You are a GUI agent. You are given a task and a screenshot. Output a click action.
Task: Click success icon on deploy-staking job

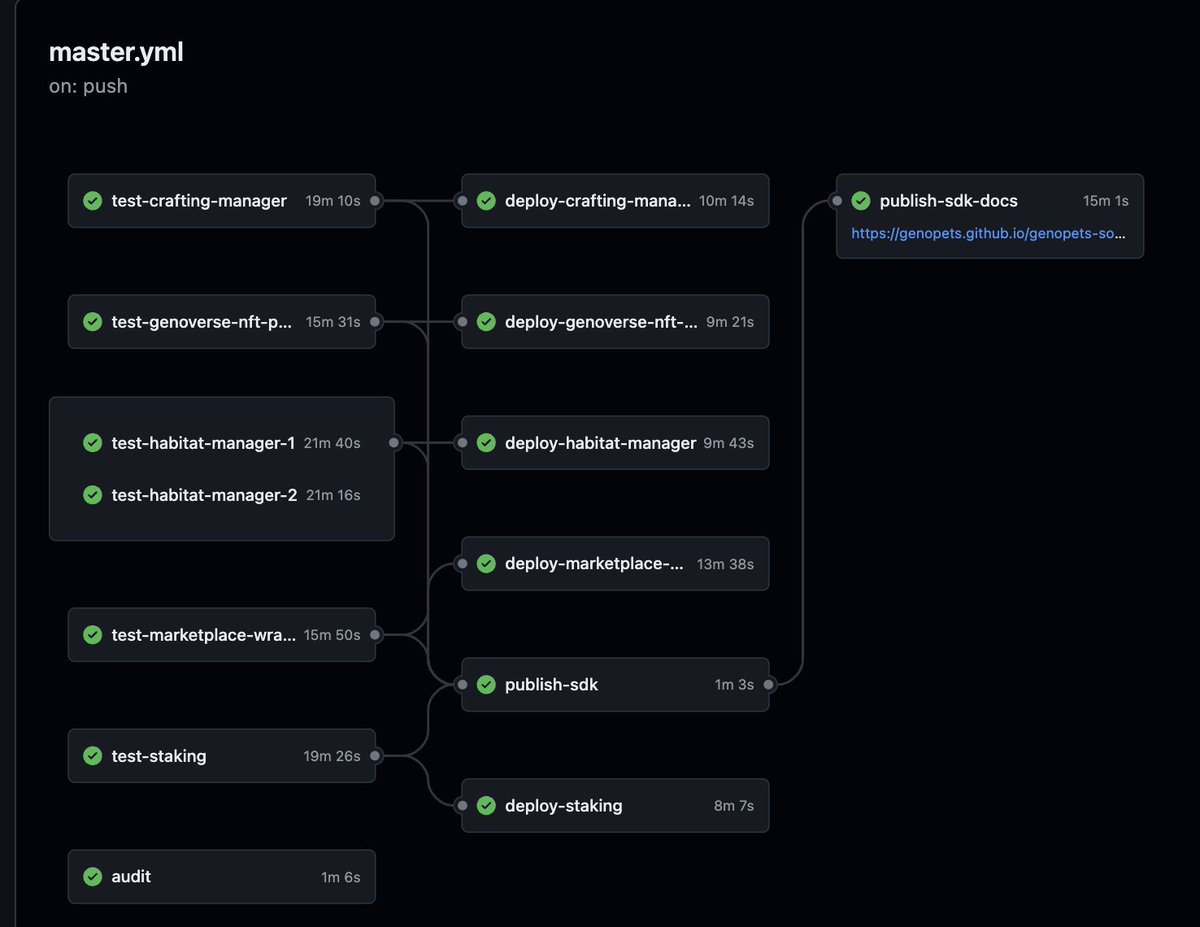[487, 805]
